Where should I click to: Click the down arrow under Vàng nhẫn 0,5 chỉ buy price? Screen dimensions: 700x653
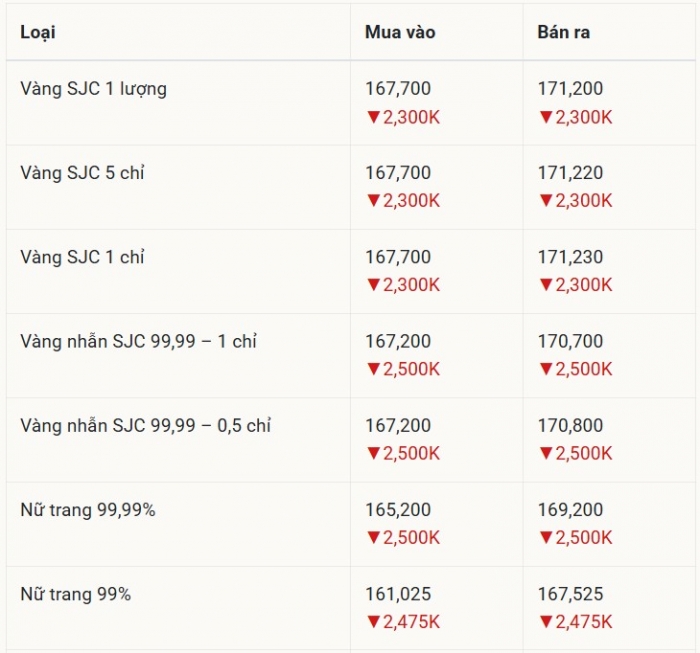point(373,453)
